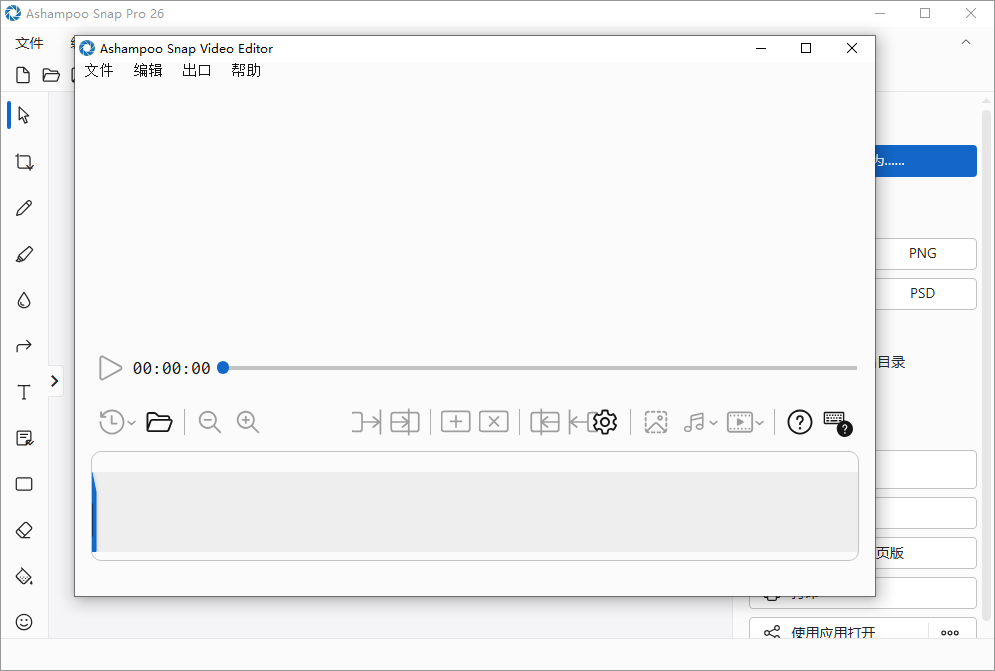Image resolution: width=995 pixels, height=671 pixels.
Task: Select the Crop tool in sidebar
Action: 24,162
